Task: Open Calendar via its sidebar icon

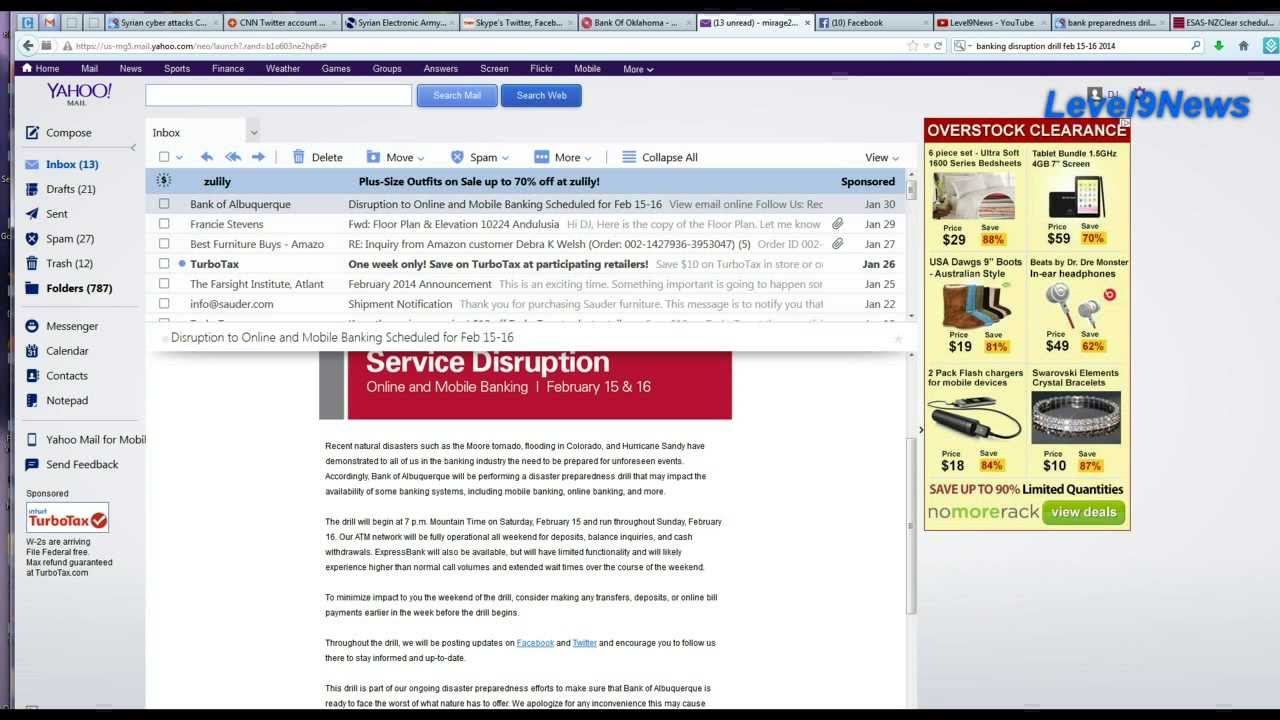Action: (x=32, y=351)
